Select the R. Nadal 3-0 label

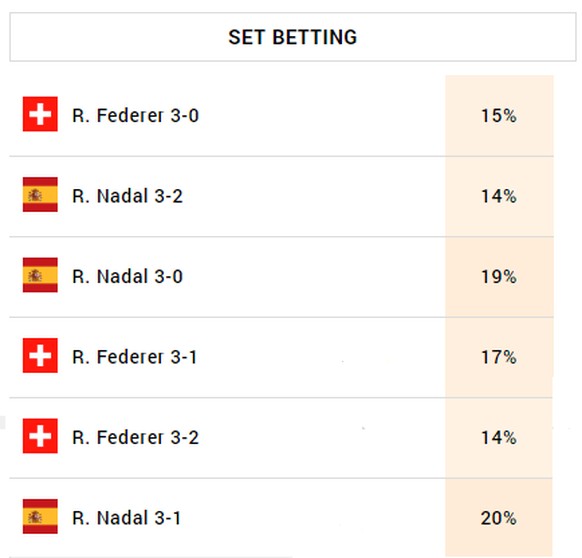(x=127, y=277)
